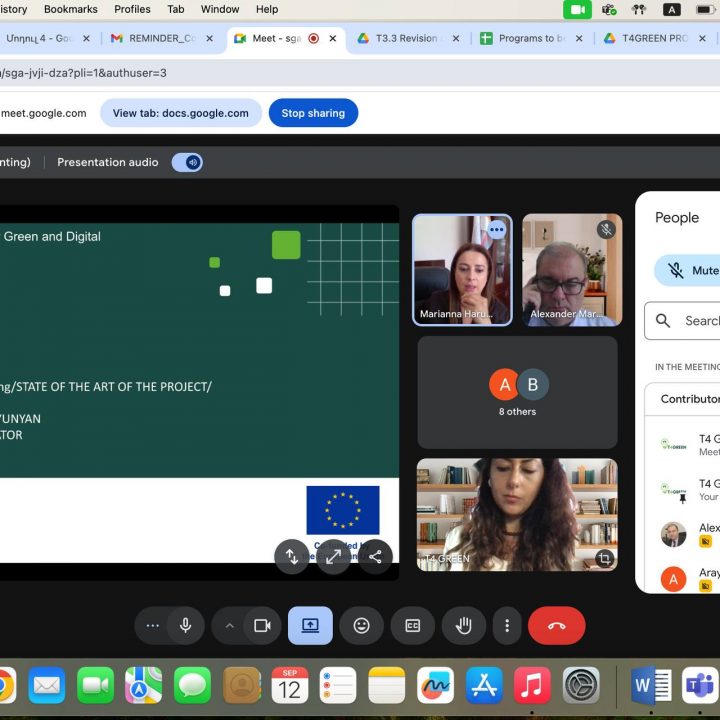Switch to the T3.3 Revision tab
This screenshot has width=720, height=720.
406,38
